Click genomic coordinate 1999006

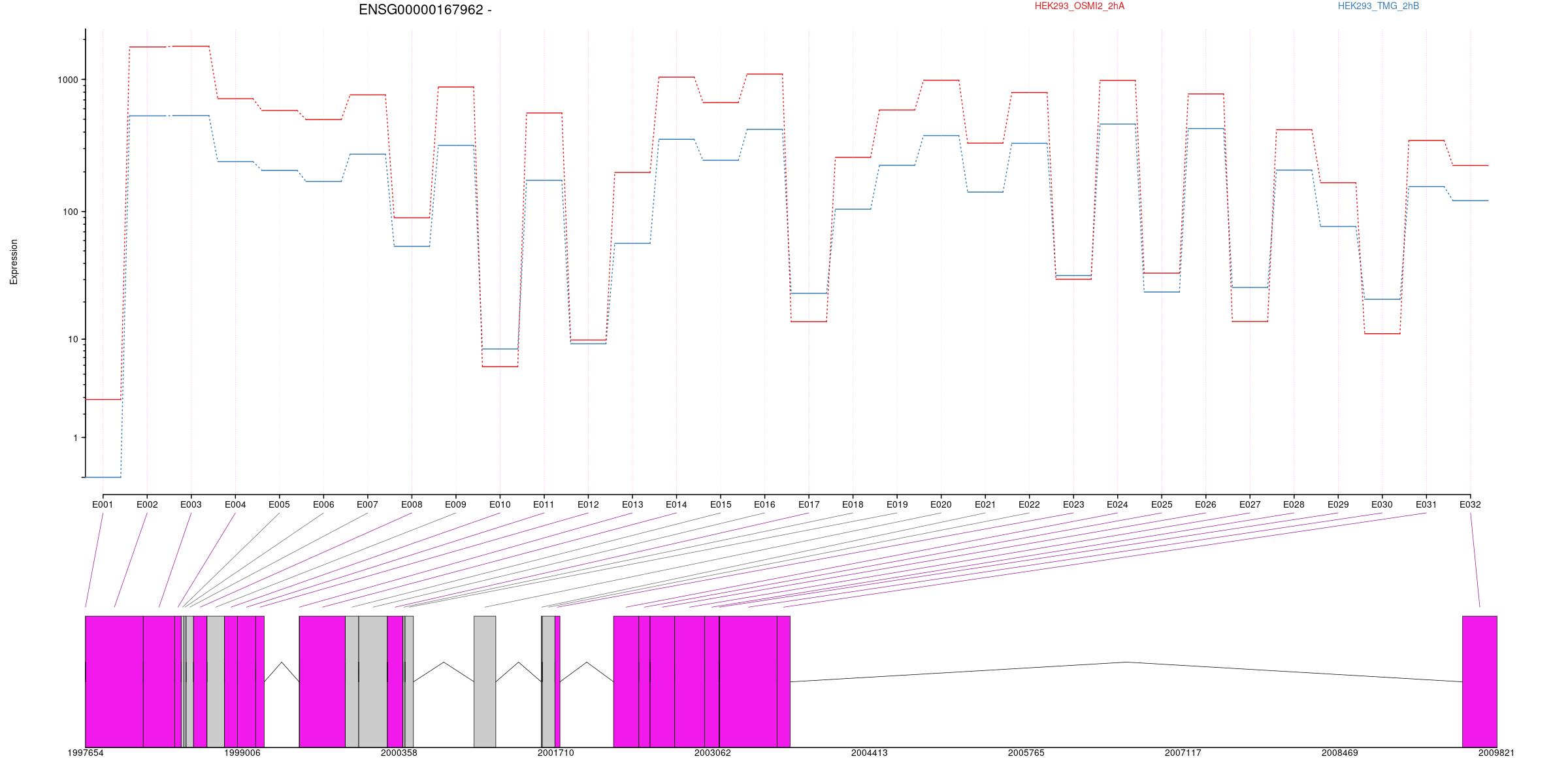tap(242, 753)
